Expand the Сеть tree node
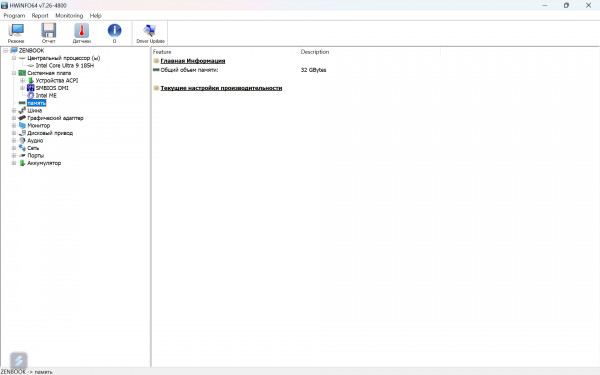Viewport: 600px width, 375px height. (x=14, y=148)
